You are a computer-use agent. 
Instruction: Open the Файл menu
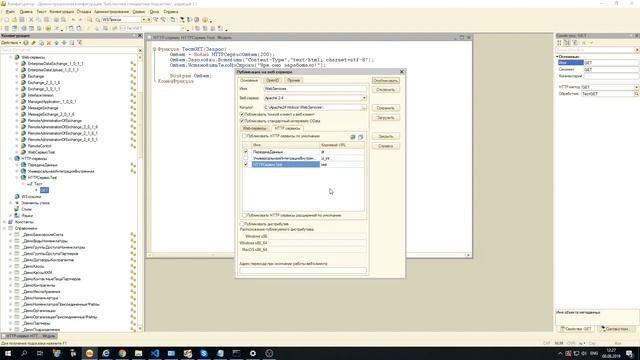[x=10, y=12]
